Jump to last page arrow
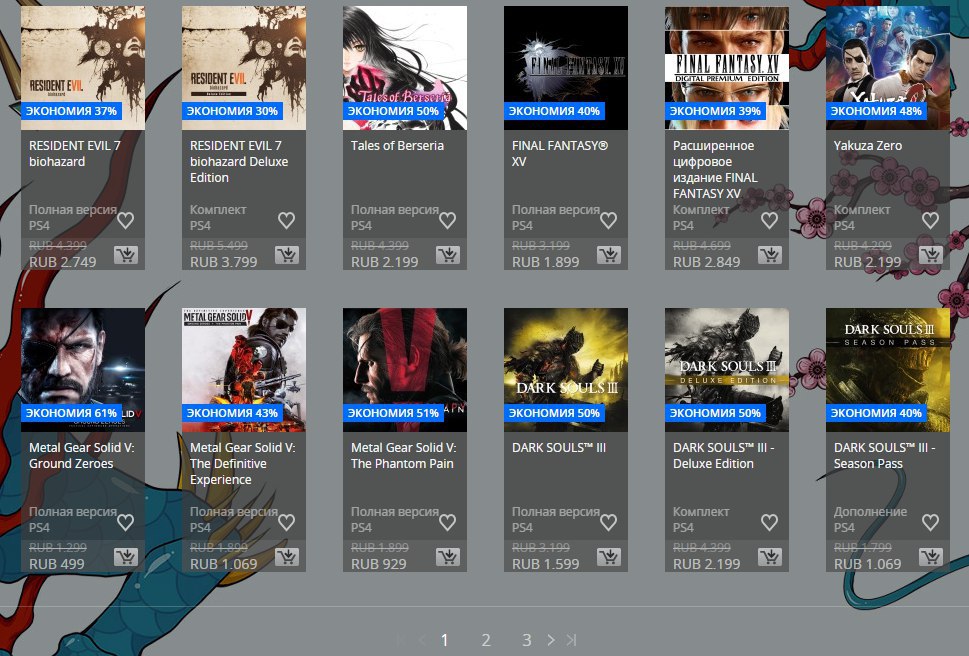The width and height of the screenshot is (969, 656). (x=572, y=640)
